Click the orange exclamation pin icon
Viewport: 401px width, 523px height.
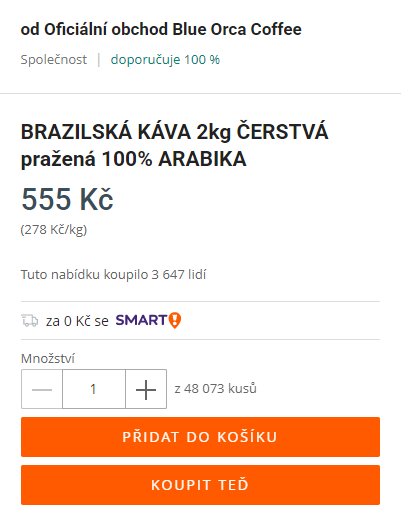coord(175,321)
